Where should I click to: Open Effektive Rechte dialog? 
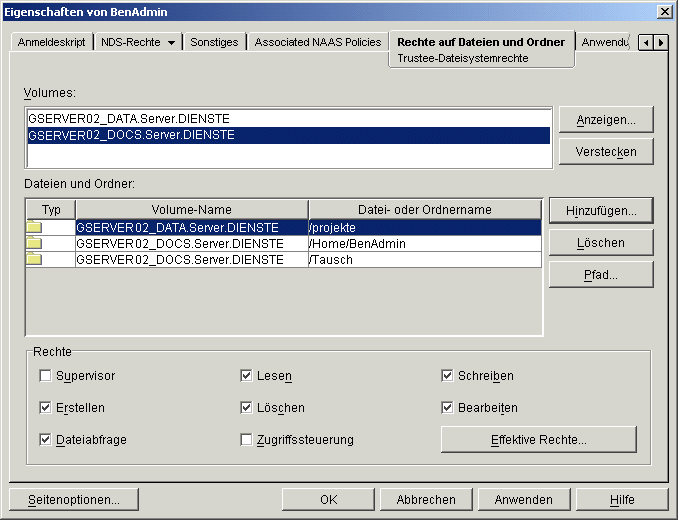(538, 440)
